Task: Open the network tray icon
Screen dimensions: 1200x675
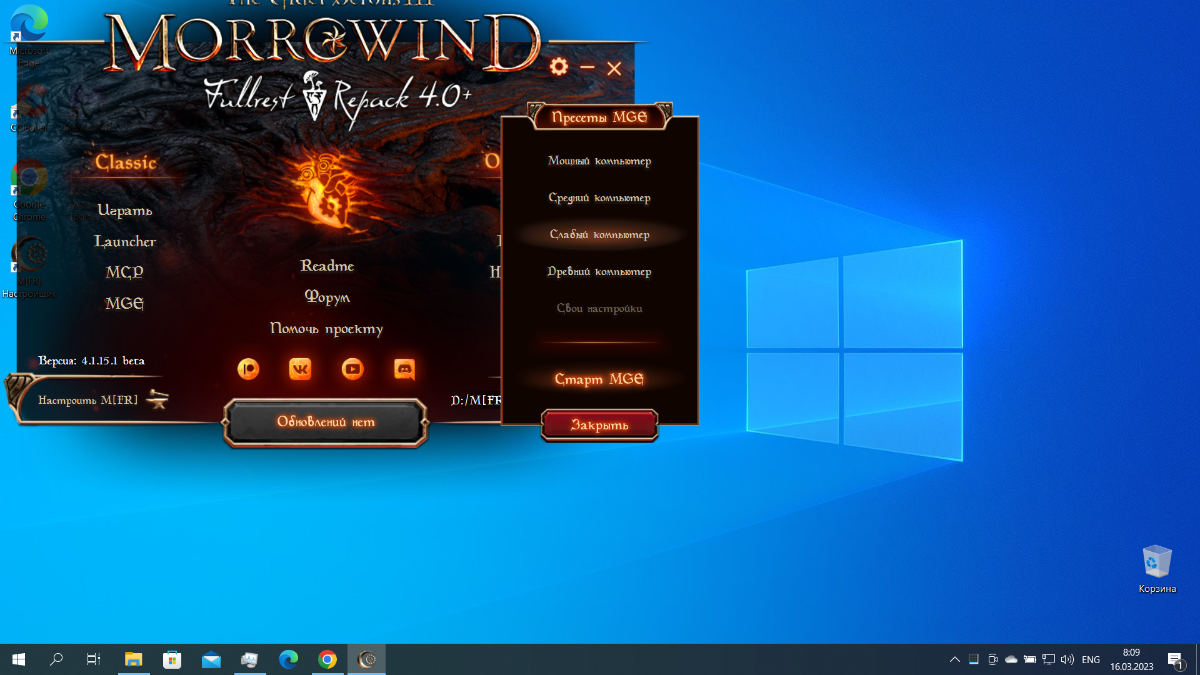Action: point(1048,660)
